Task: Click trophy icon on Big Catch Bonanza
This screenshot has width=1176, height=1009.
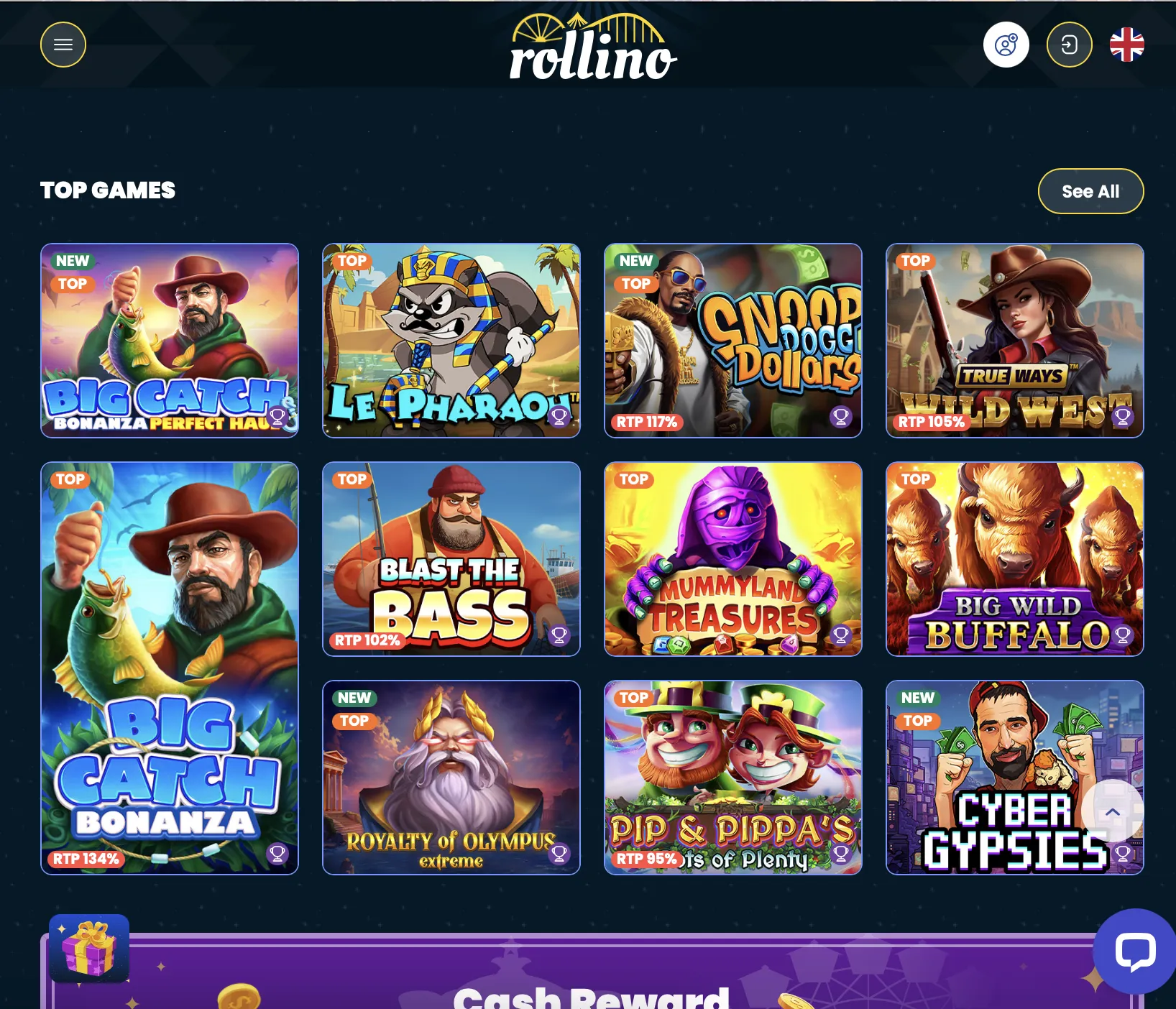Action: 277,853
